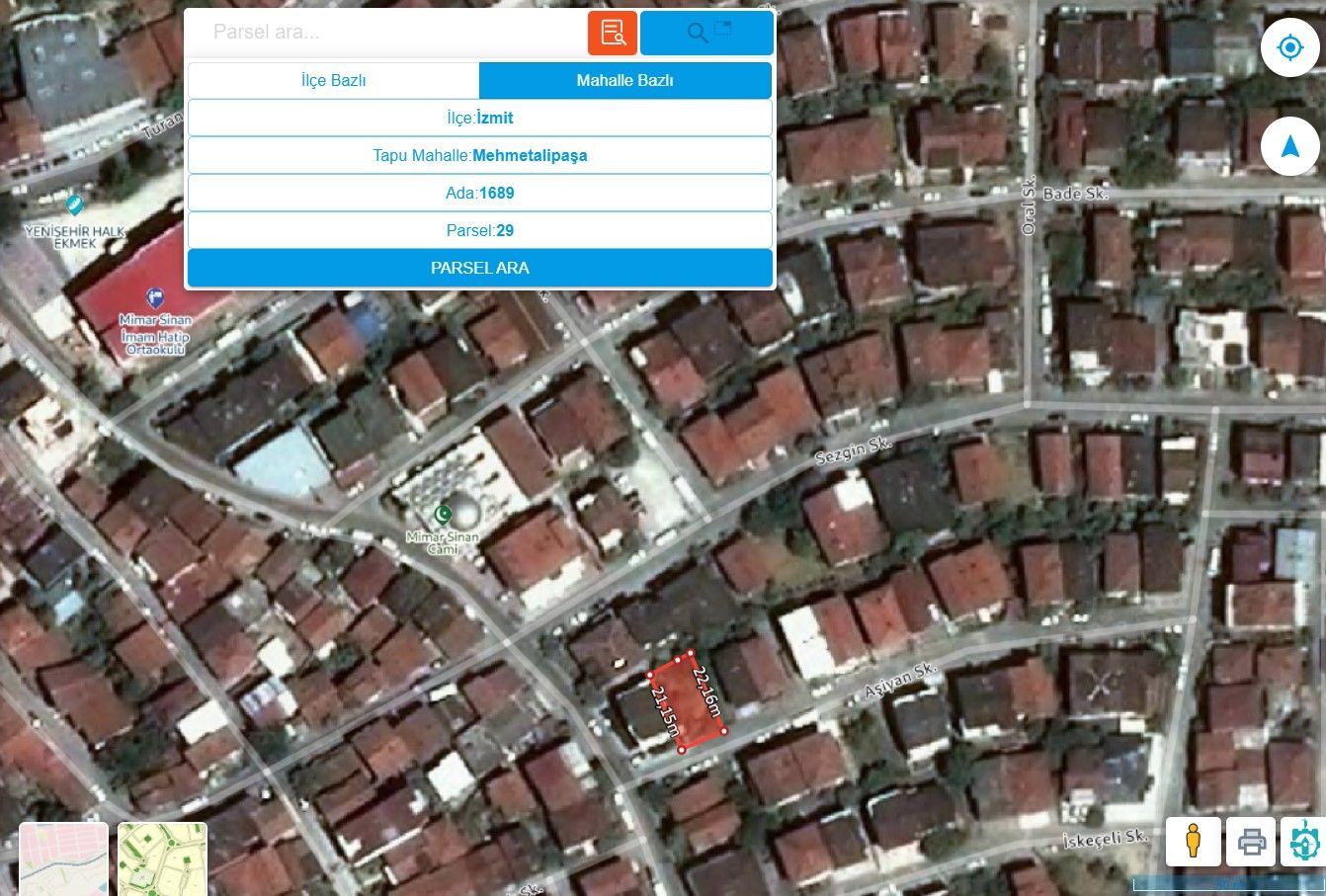The height and width of the screenshot is (896, 1326).
Task: Select the Mahalle Bazlı tab
Action: coord(624,81)
